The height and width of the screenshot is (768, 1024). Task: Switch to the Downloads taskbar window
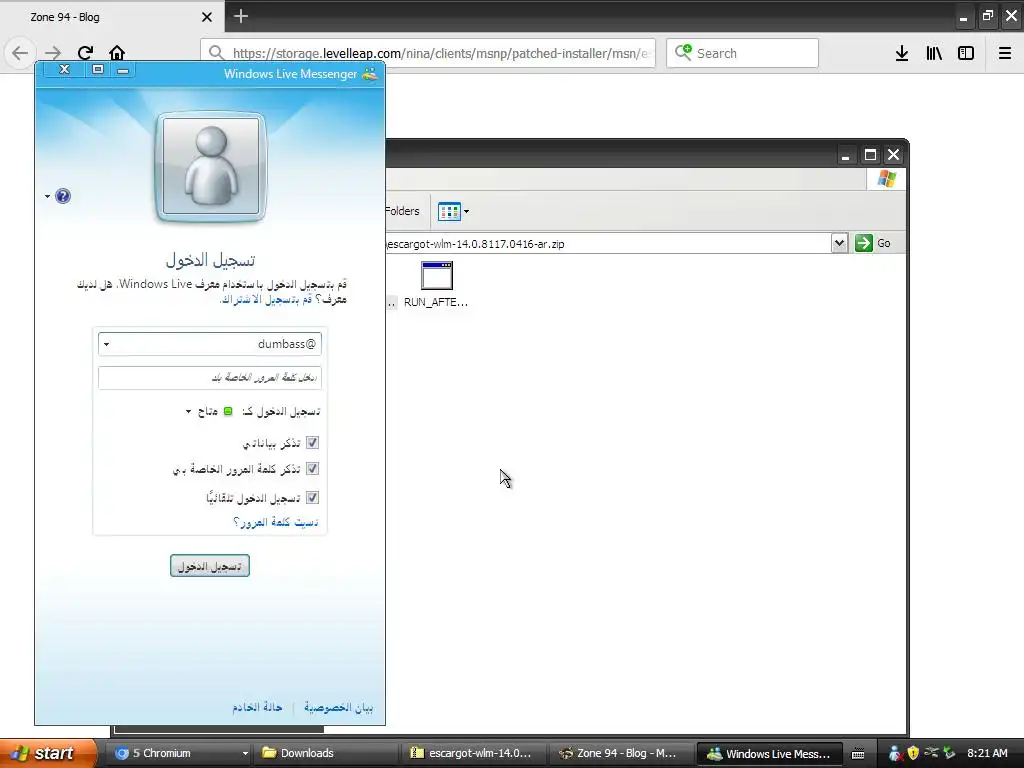coord(327,753)
